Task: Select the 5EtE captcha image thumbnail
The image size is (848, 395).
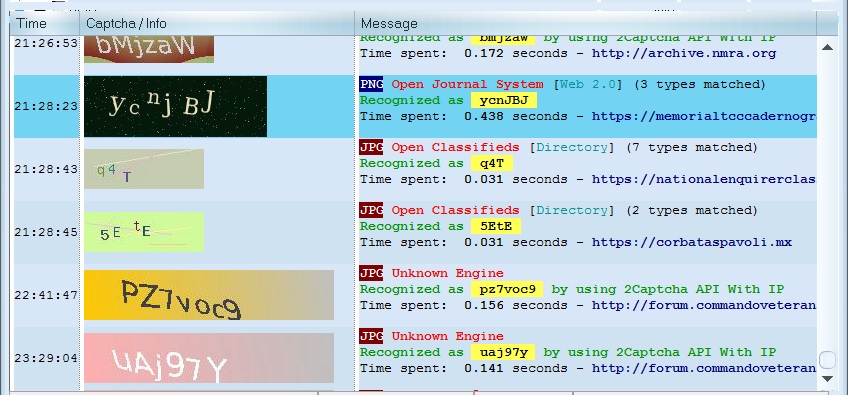Action: 144,232
